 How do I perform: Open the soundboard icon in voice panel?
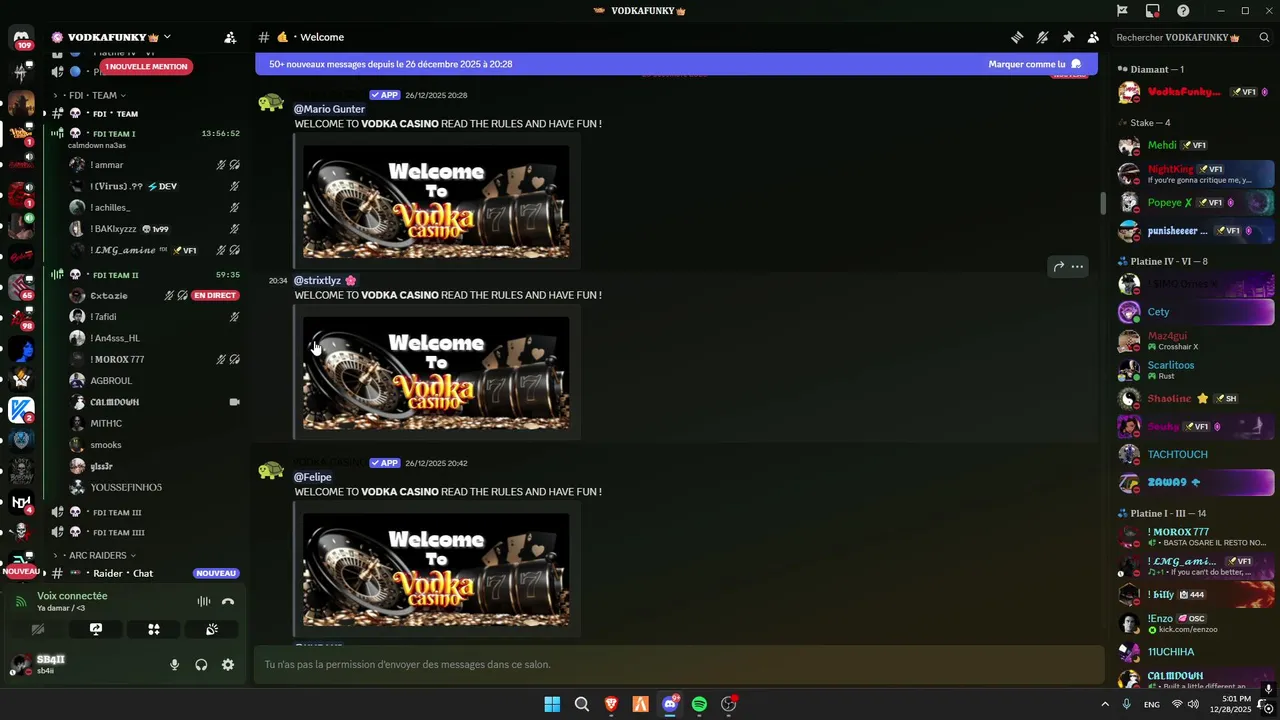(x=212, y=629)
